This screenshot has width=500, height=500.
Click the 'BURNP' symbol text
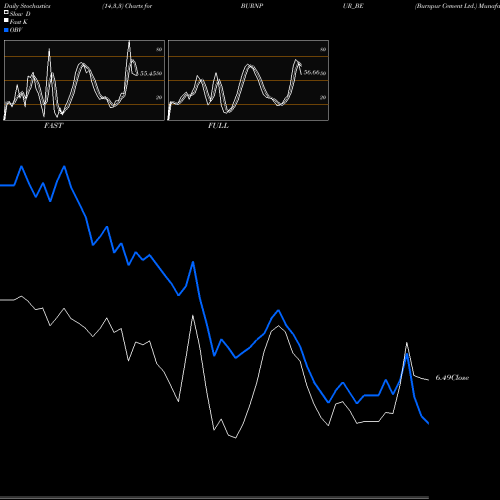[252, 6]
